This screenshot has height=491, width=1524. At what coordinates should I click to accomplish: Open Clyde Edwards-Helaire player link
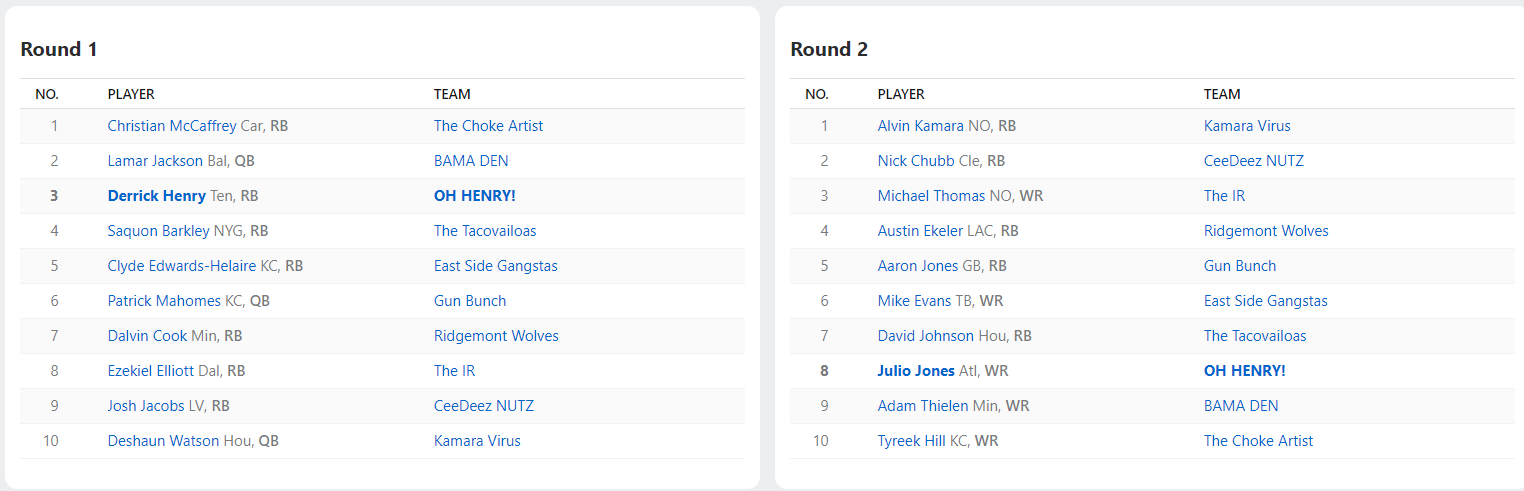182,266
